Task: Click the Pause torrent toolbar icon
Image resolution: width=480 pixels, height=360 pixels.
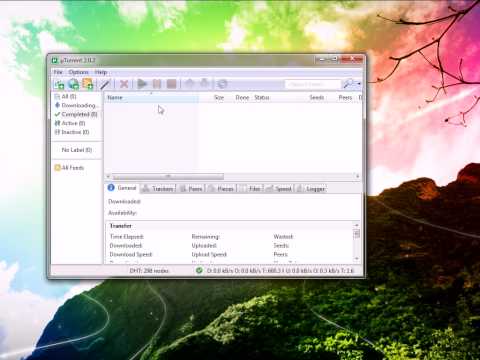Action: click(157, 84)
